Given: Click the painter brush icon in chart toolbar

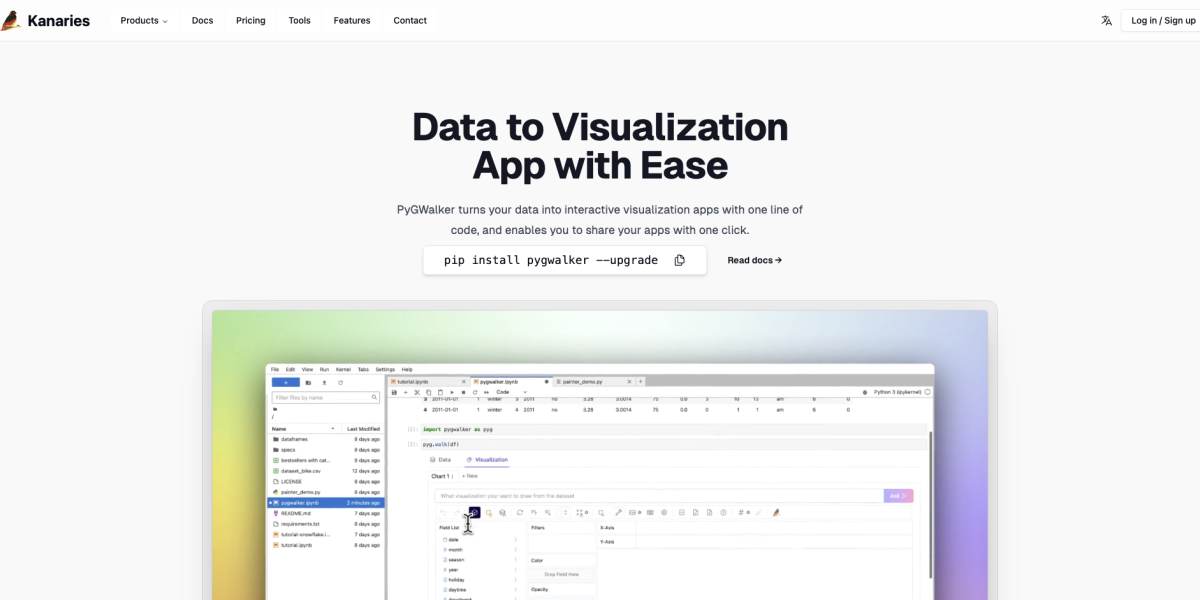Looking at the screenshot, I should click(x=776, y=513).
